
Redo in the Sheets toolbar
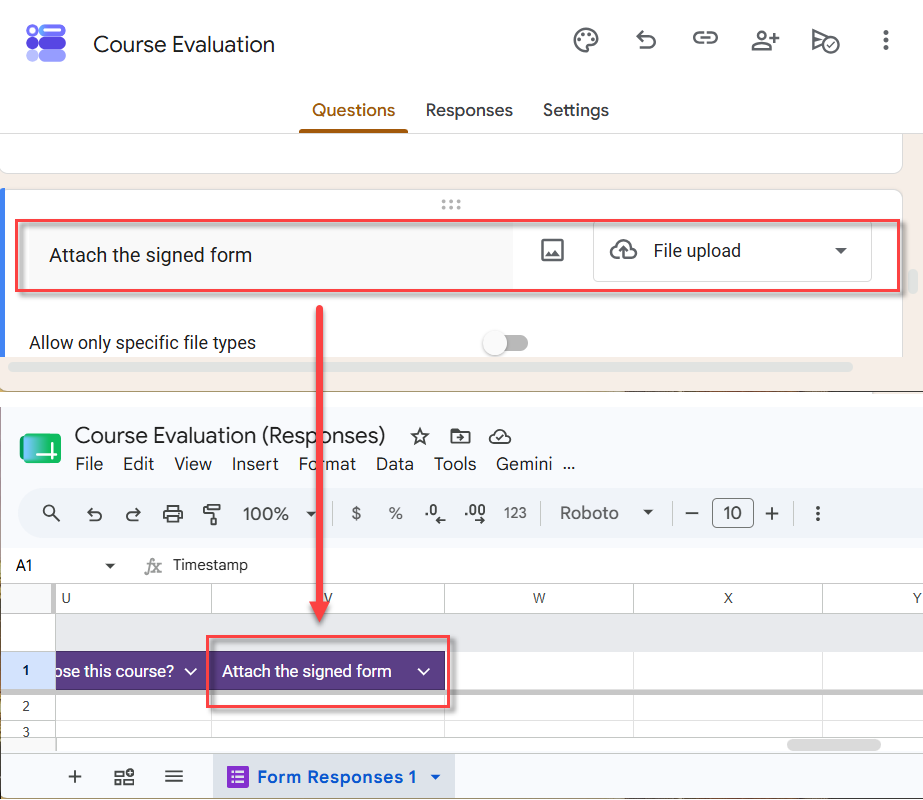tap(133, 514)
